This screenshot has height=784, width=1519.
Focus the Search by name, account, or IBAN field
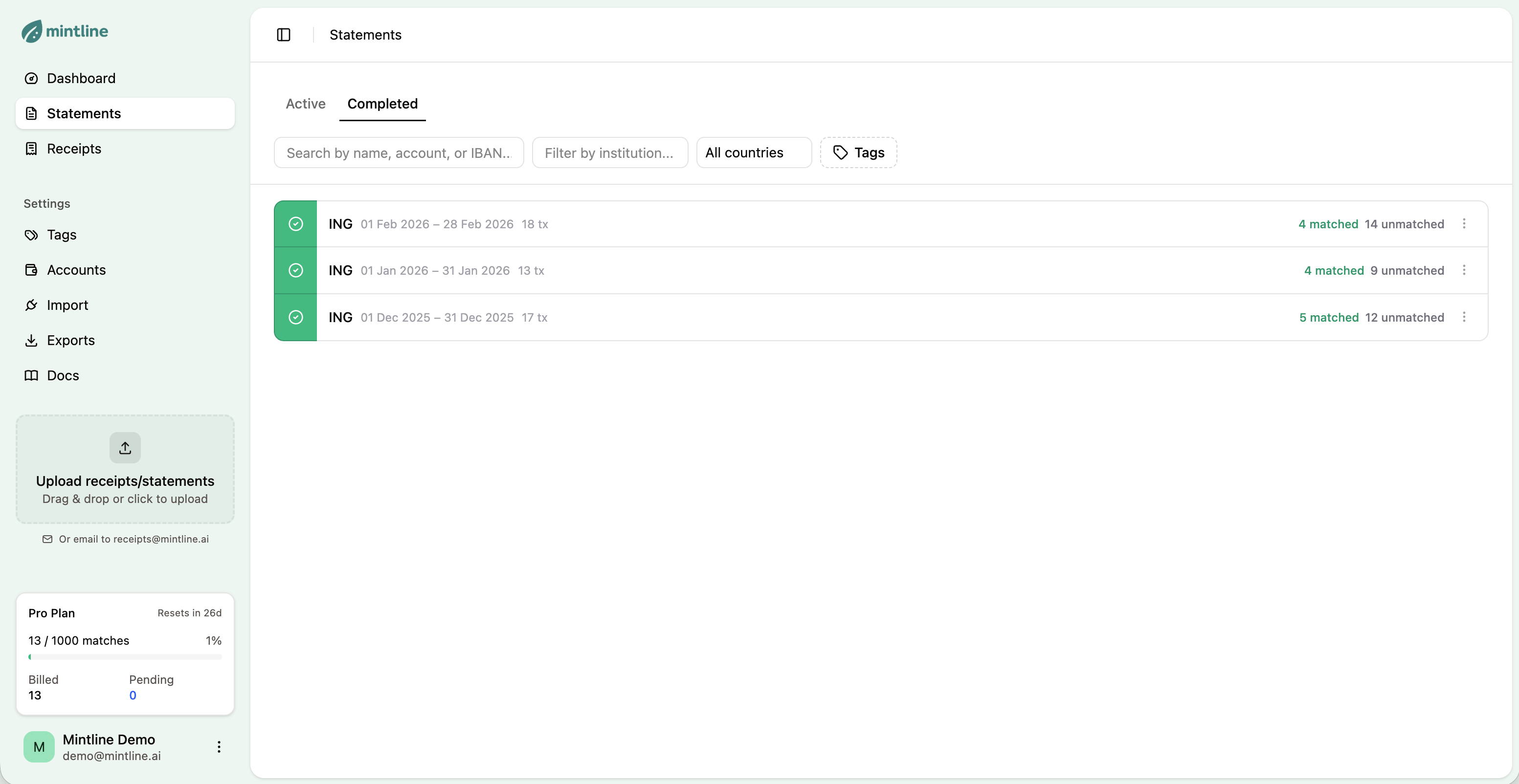[399, 152]
